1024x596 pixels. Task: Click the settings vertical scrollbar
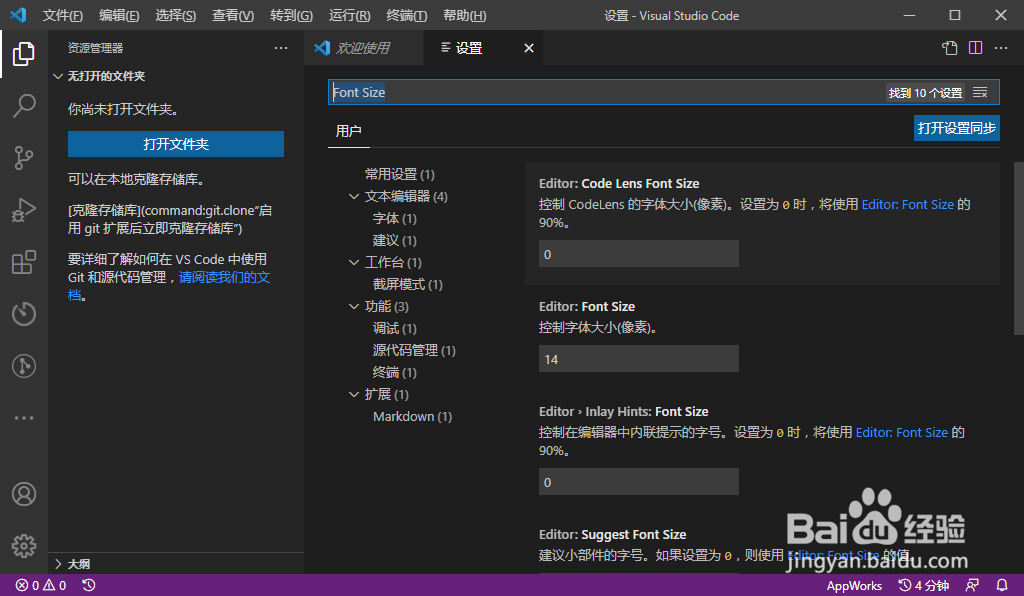[x=1019, y=248]
